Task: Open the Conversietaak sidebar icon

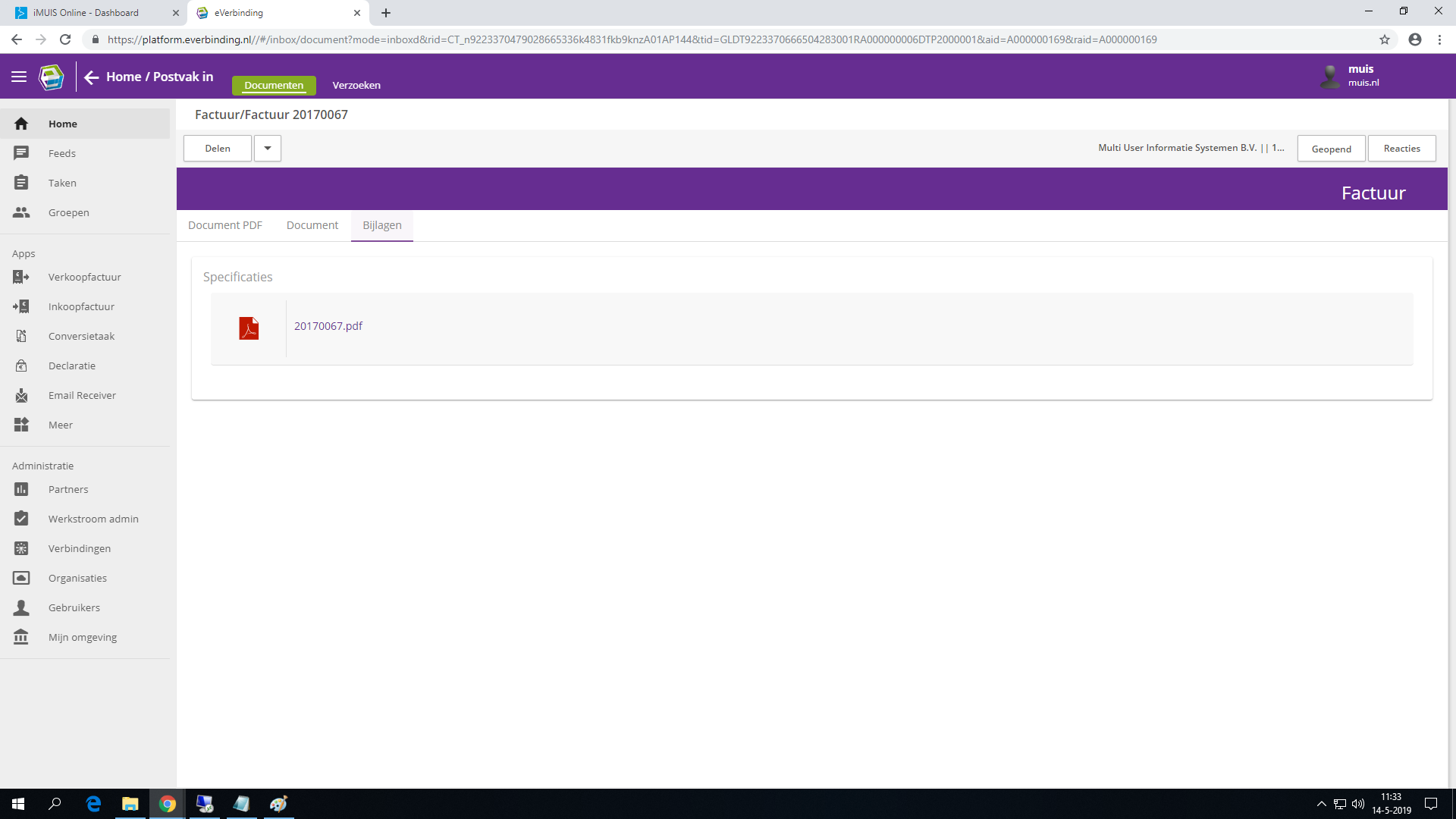Action: (x=21, y=336)
